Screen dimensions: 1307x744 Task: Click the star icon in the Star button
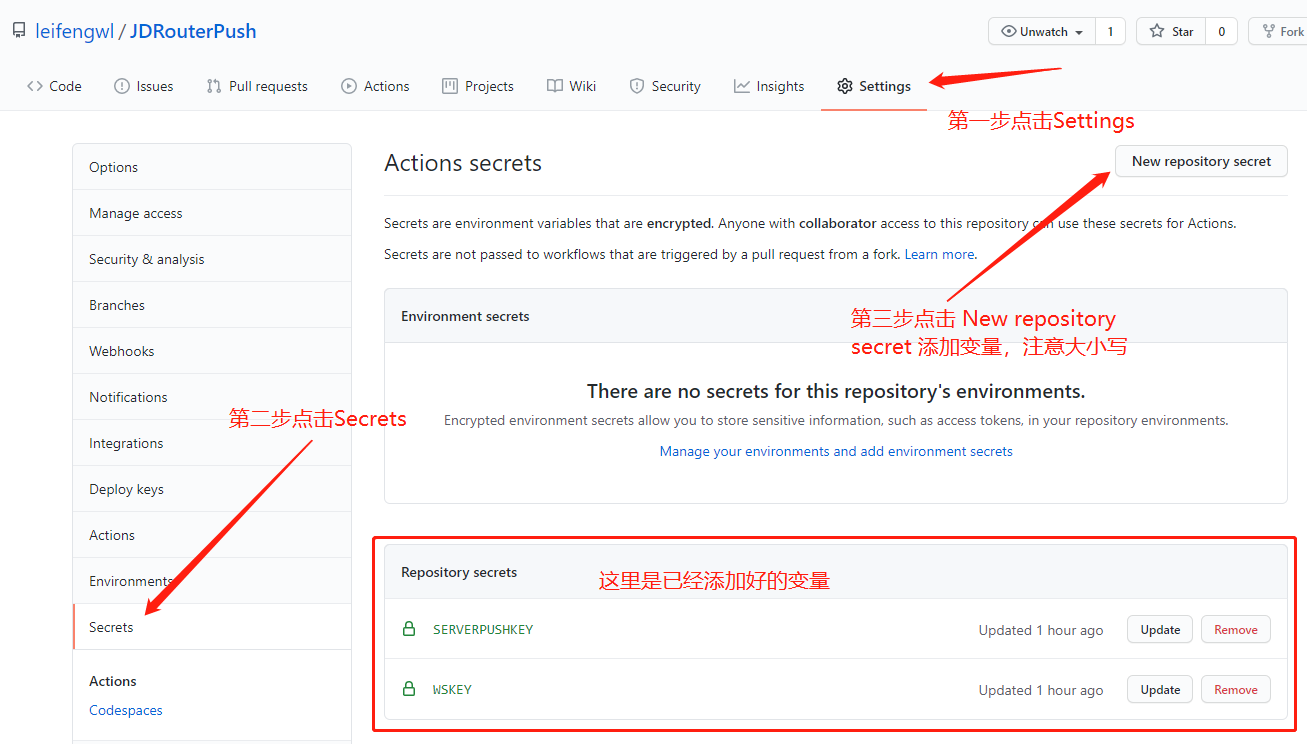tap(1157, 31)
